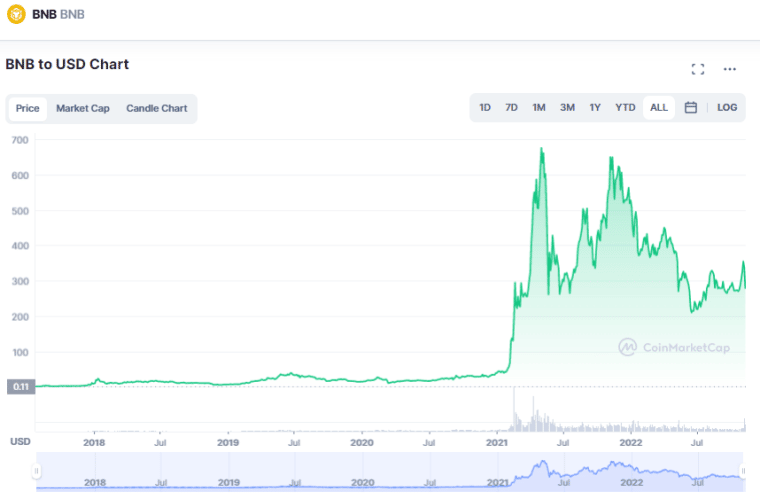Click the BNB coin logo icon

[16, 14]
